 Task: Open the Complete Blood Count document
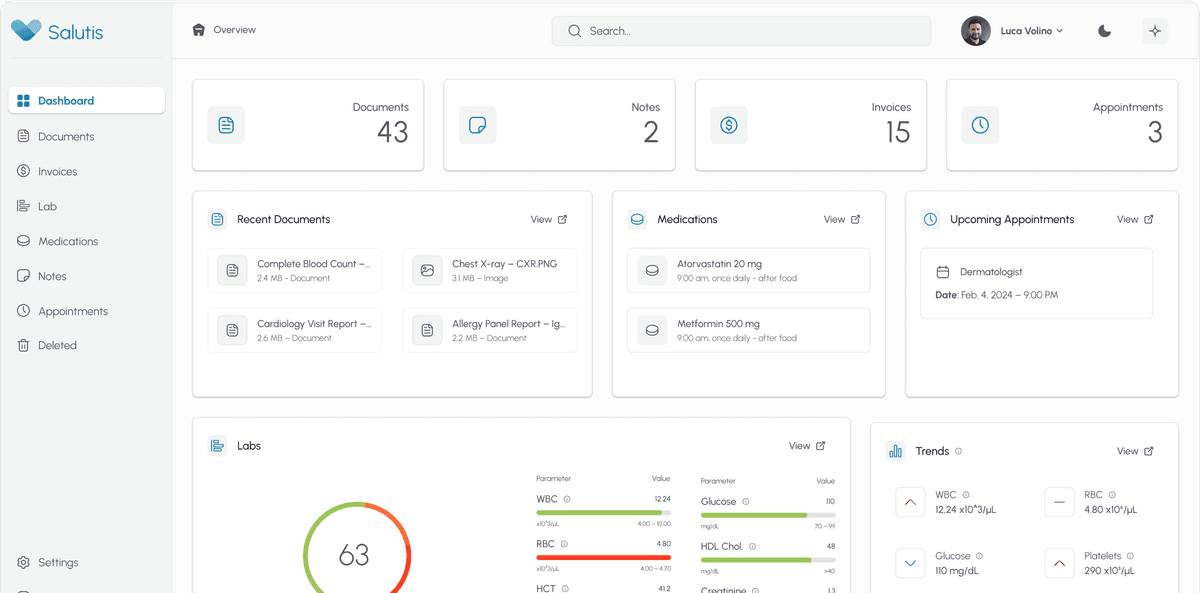click(x=295, y=270)
